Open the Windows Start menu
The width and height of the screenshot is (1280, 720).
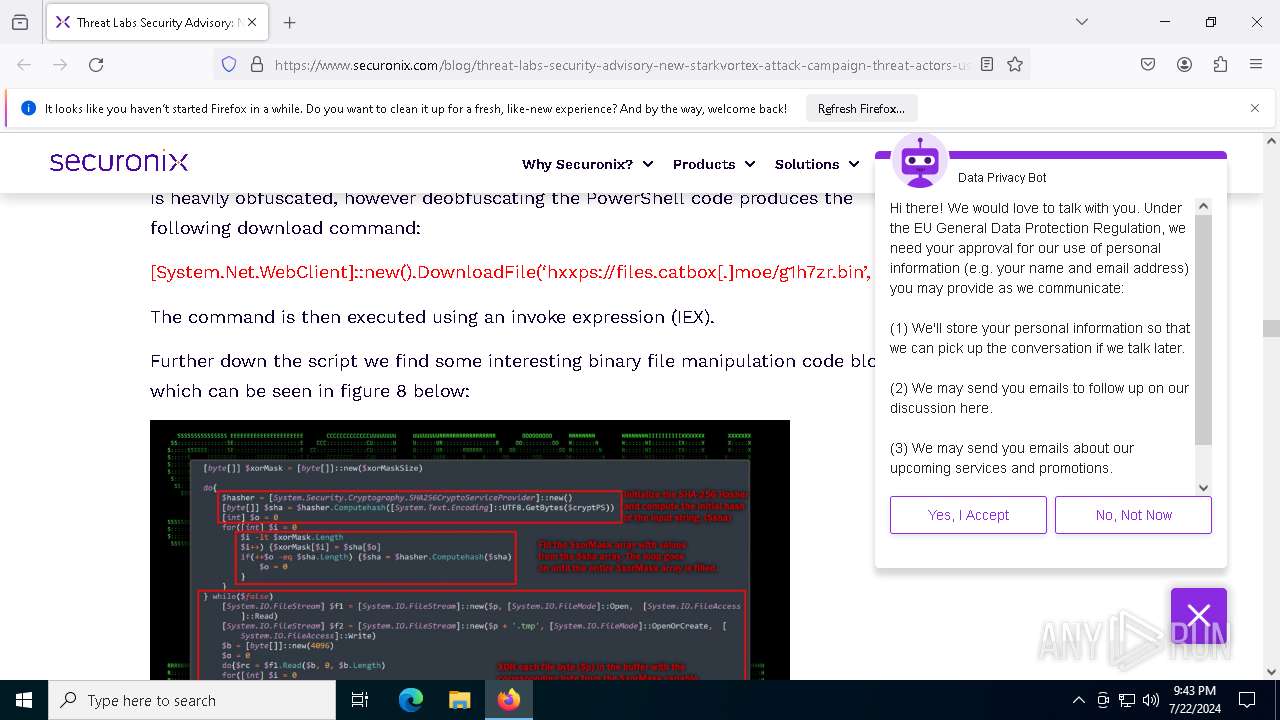(x=24, y=700)
